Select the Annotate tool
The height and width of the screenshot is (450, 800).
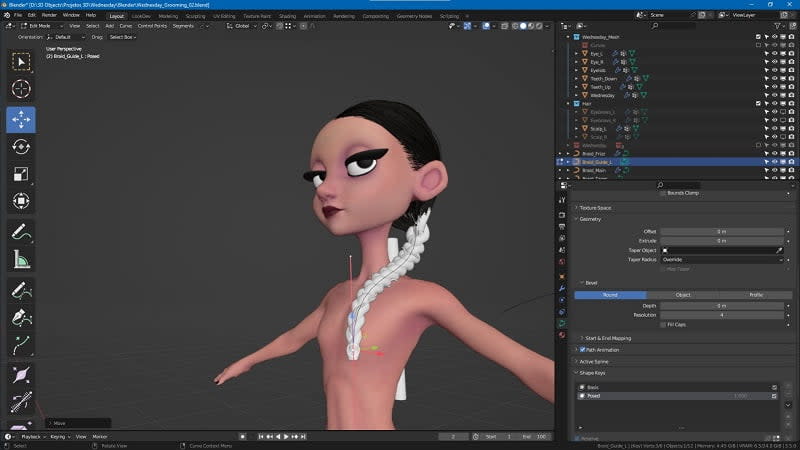pos(21,232)
